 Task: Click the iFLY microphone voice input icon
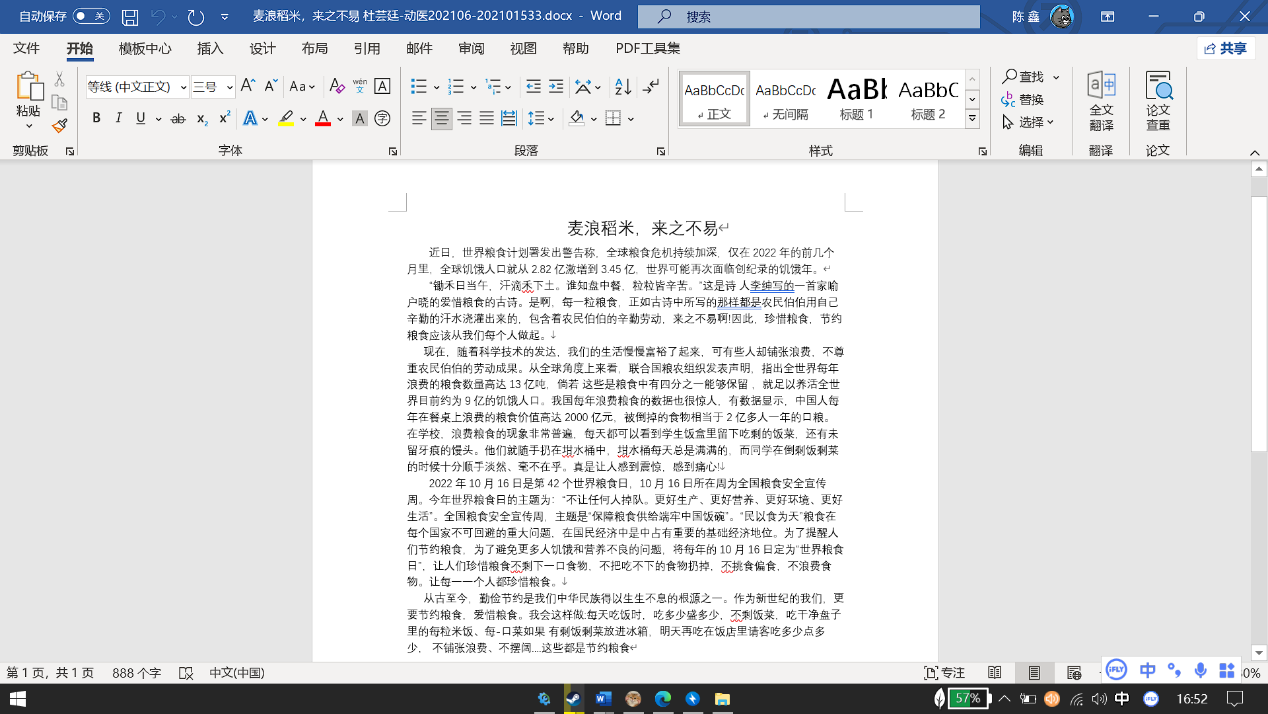click(1200, 670)
